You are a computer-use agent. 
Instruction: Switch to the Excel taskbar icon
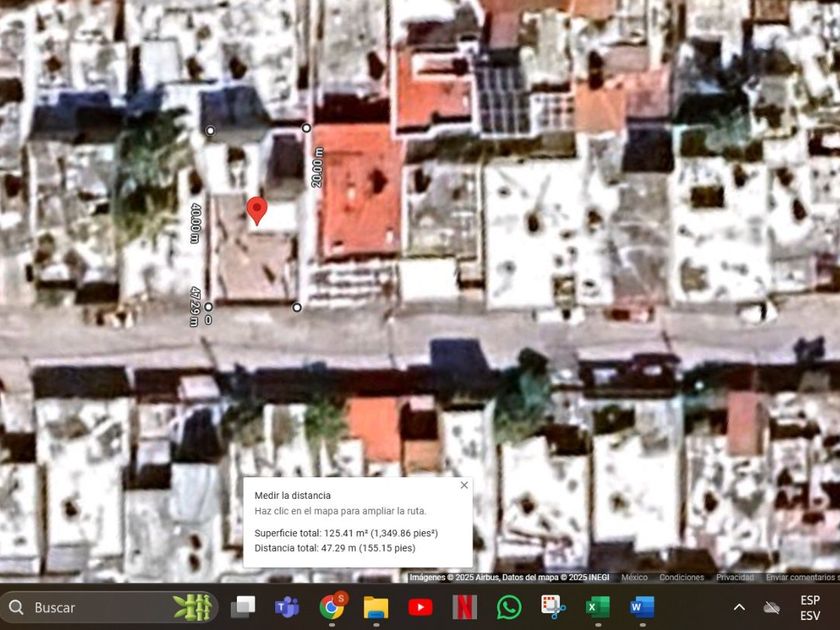click(x=597, y=607)
